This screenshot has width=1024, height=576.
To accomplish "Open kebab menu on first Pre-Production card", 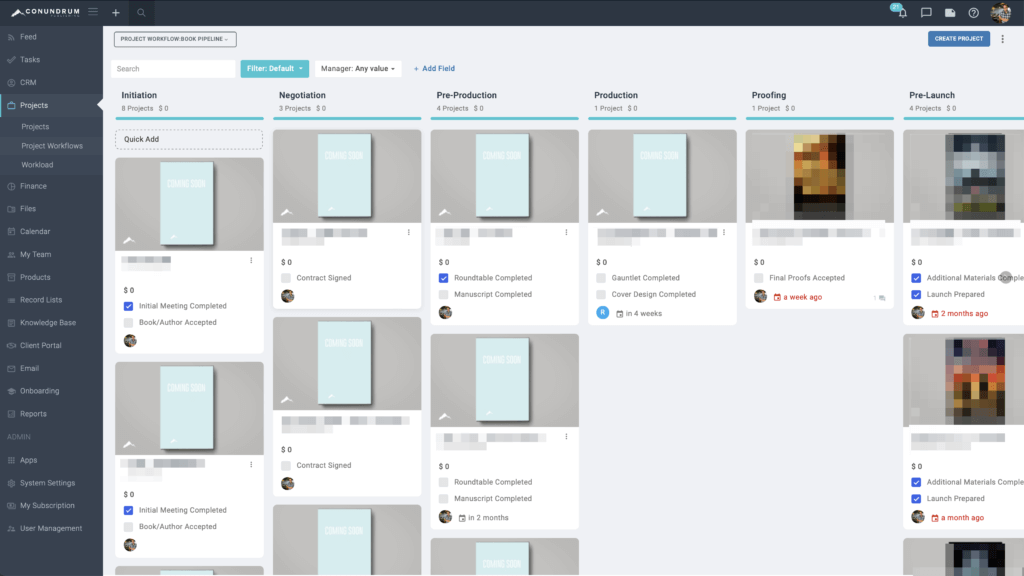I will pos(566,232).
